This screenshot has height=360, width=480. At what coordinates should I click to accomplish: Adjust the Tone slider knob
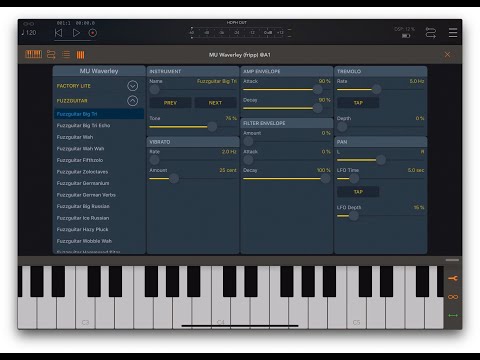(x=212, y=126)
